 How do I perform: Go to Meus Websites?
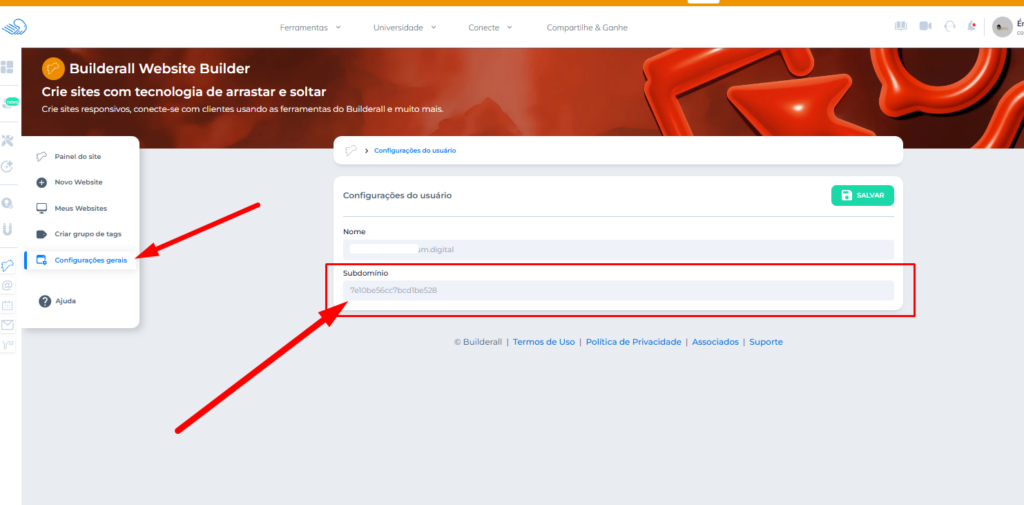80,208
